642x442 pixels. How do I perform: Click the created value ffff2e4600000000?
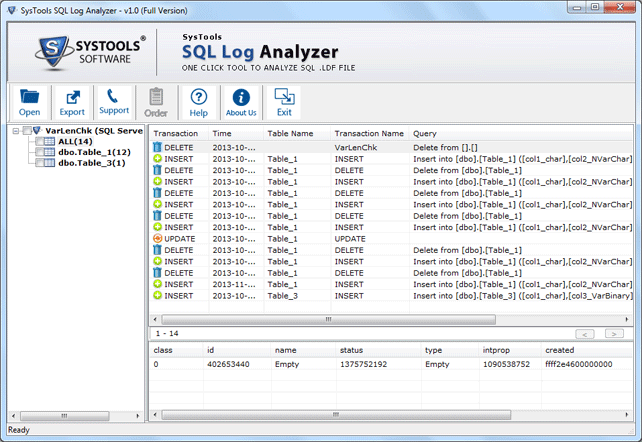(579, 364)
